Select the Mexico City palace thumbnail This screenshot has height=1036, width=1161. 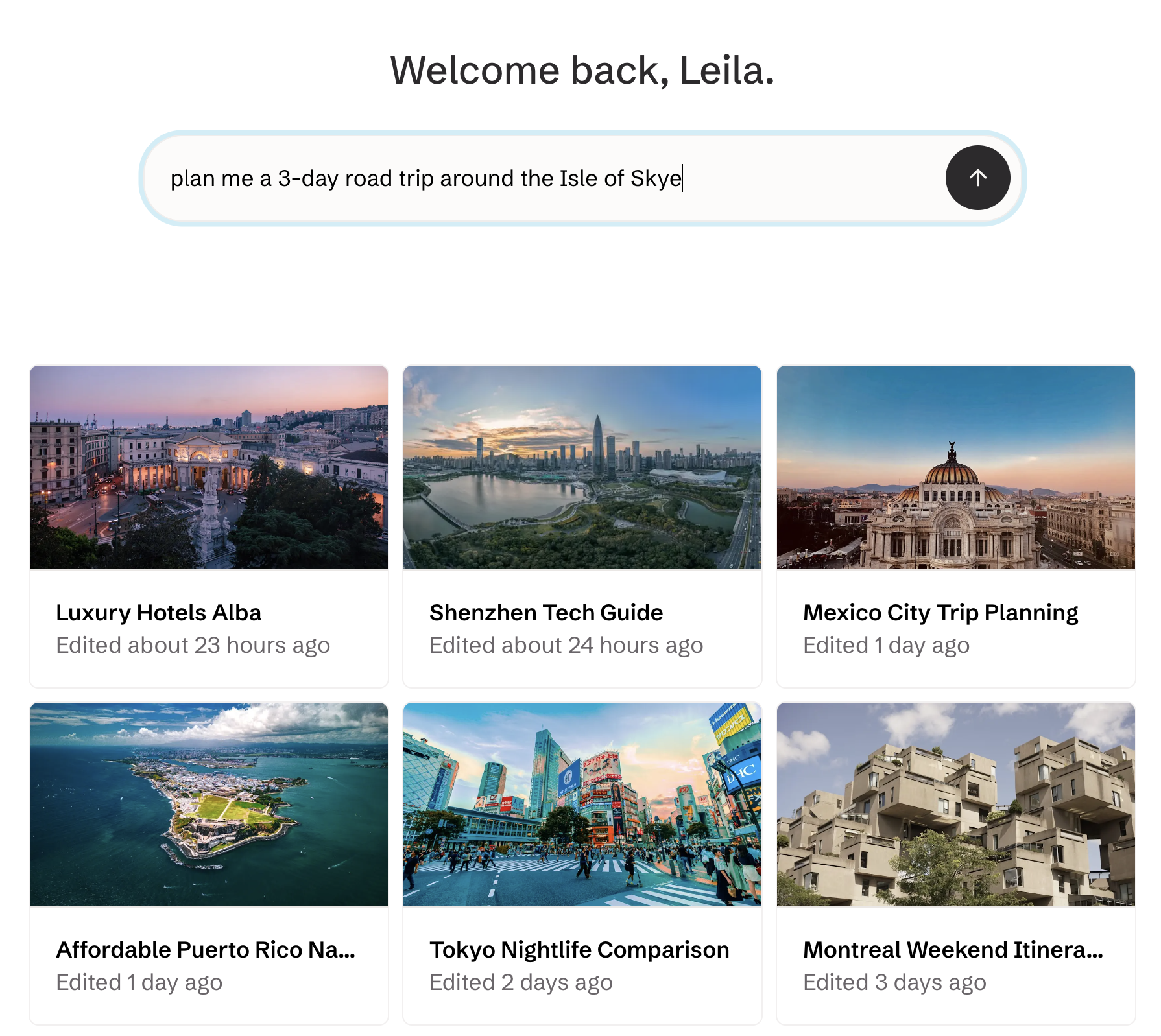tap(955, 467)
